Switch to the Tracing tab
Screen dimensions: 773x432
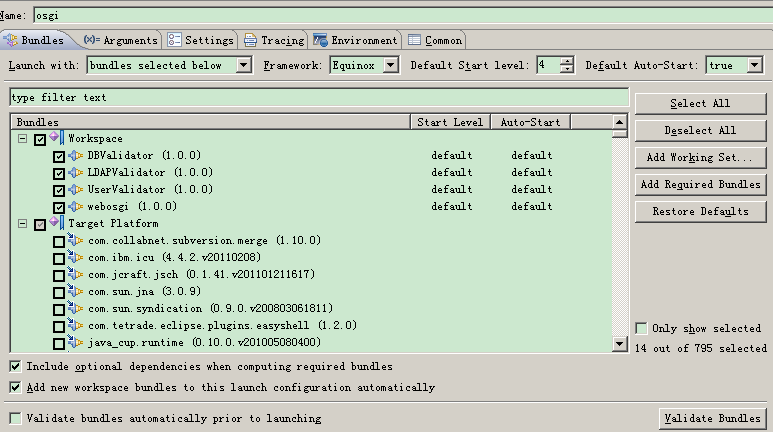(x=275, y=40)
